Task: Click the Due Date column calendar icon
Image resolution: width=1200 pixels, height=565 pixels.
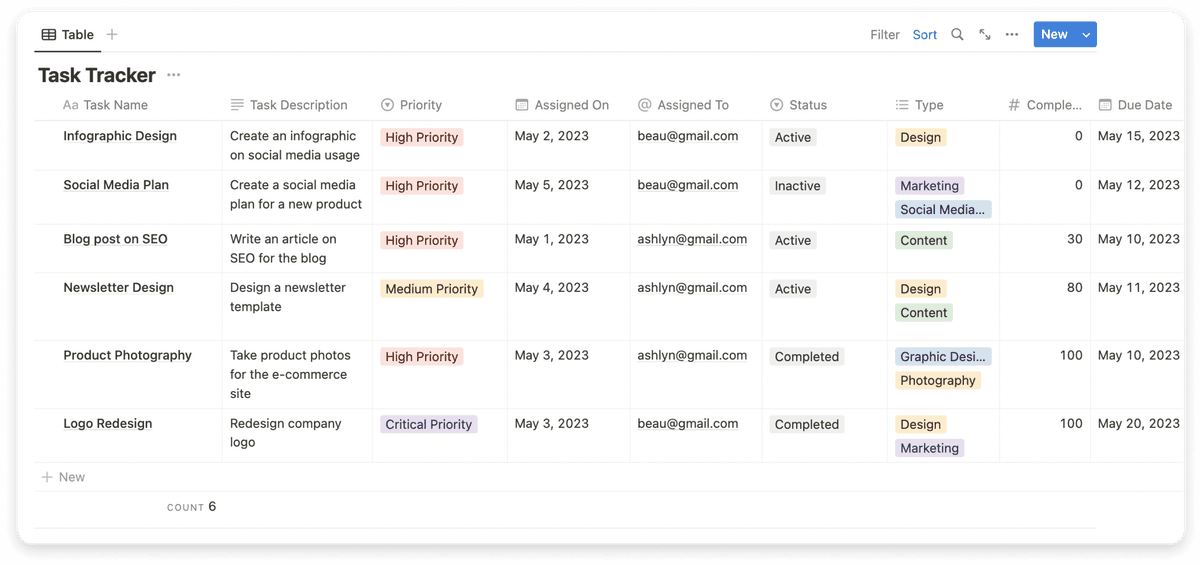Action: 1105,105
